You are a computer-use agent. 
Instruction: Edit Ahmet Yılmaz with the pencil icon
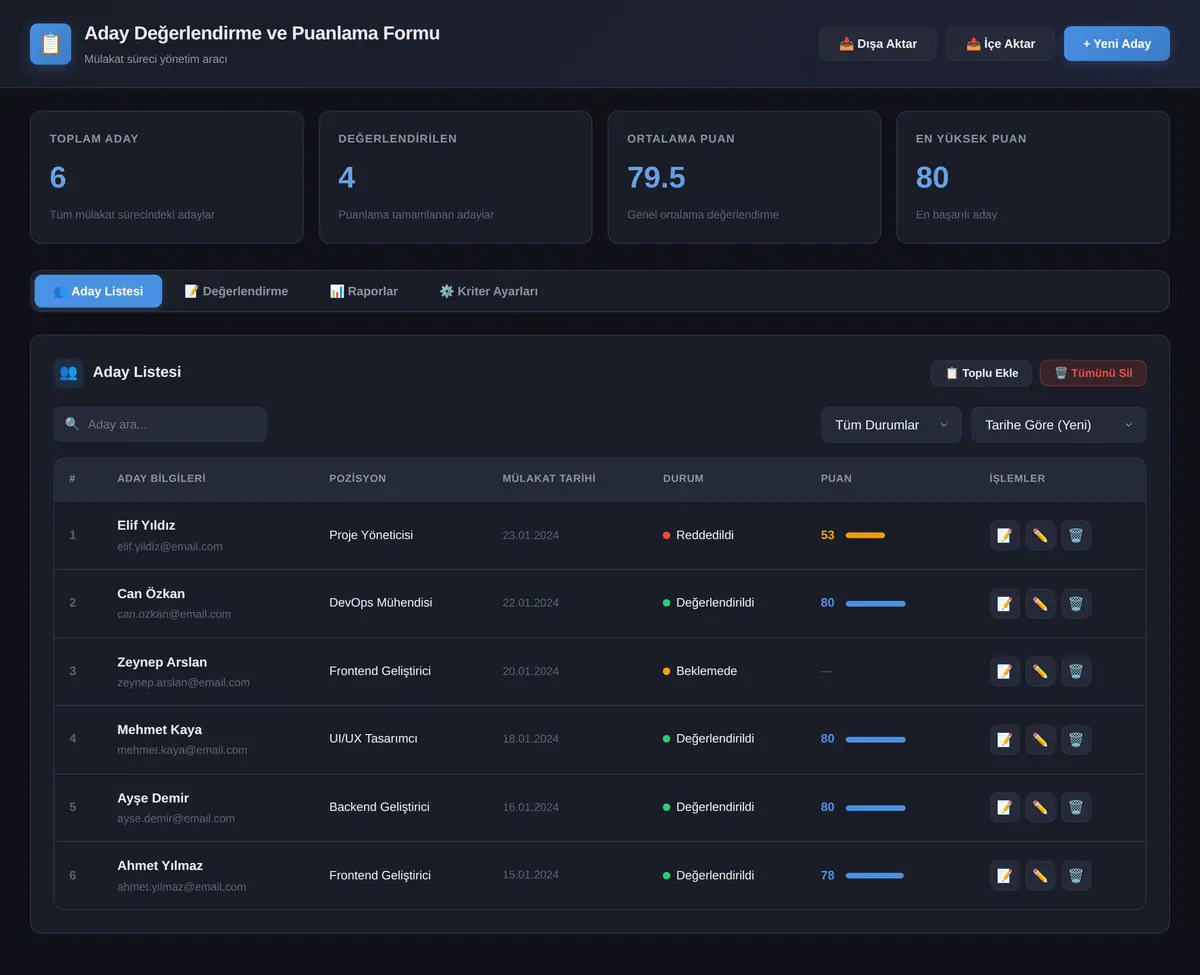(x=1040, y=875)
